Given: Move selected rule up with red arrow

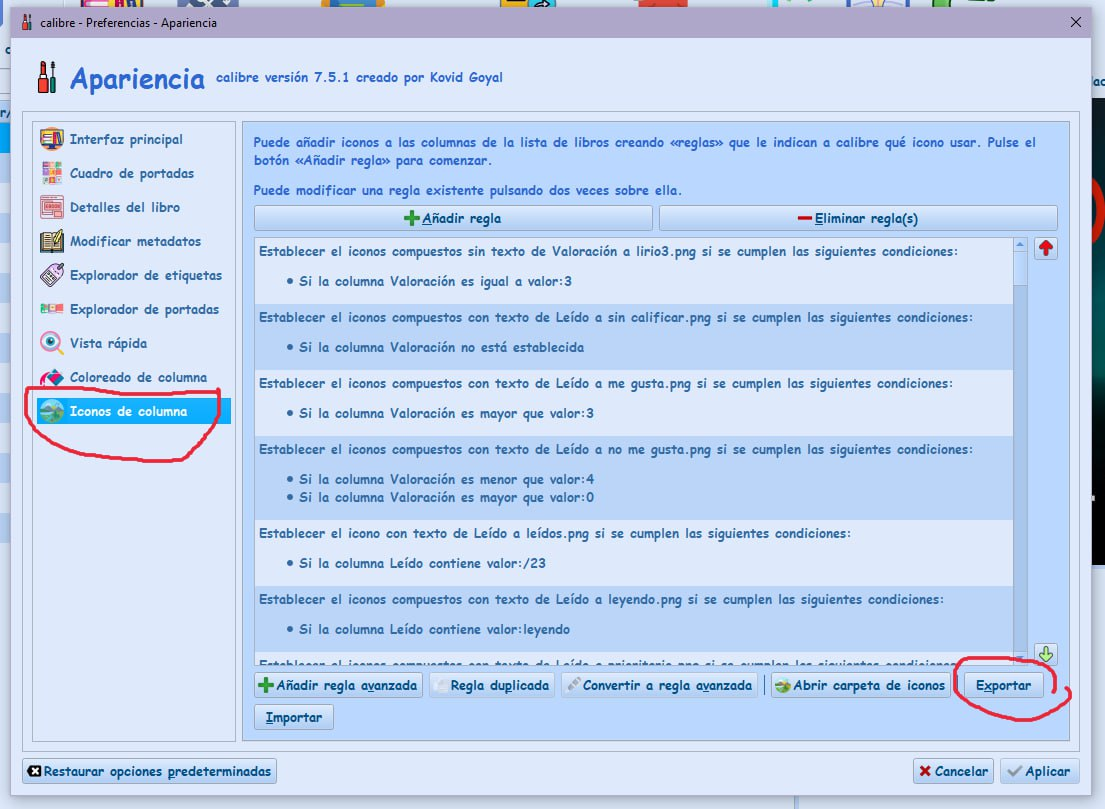Looking at the screenshot, I should pyautogui.click(x=1046, y=248).
